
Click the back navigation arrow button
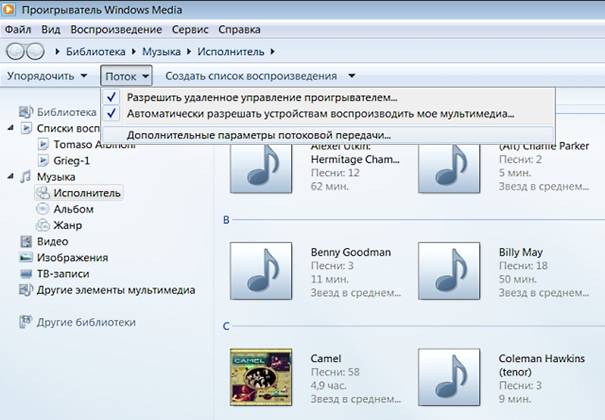pyautogui.click(x=15, y=51)
